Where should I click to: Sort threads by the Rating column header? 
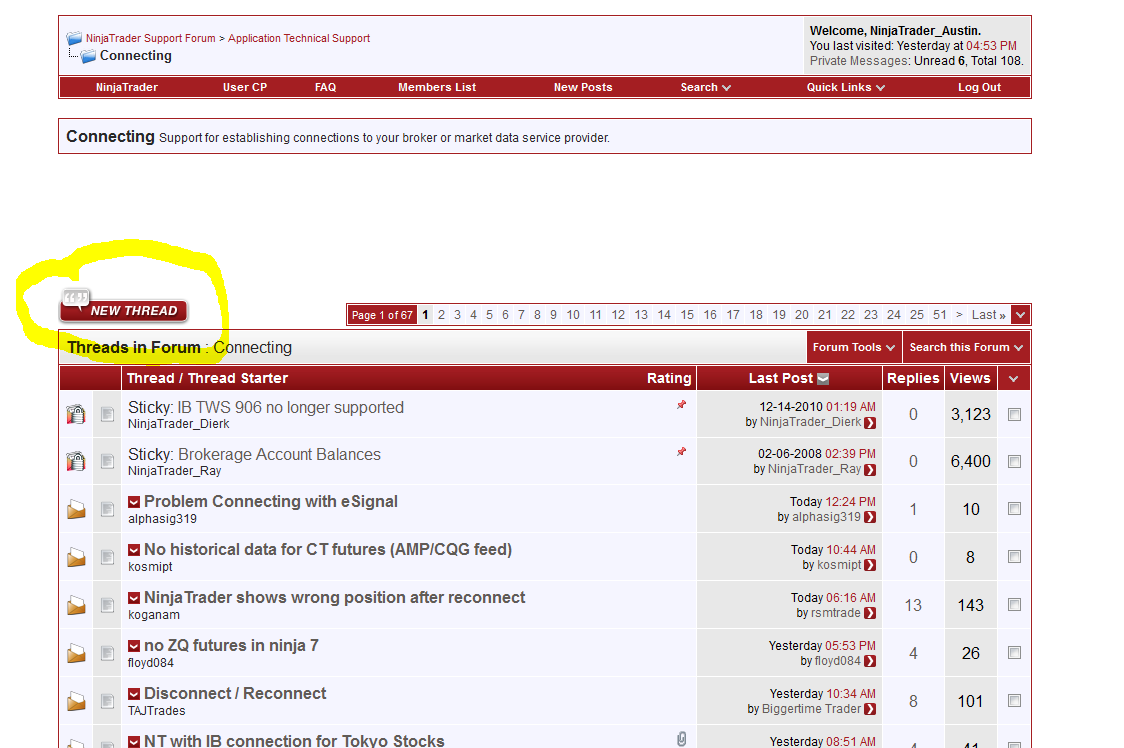coord(669,378)
